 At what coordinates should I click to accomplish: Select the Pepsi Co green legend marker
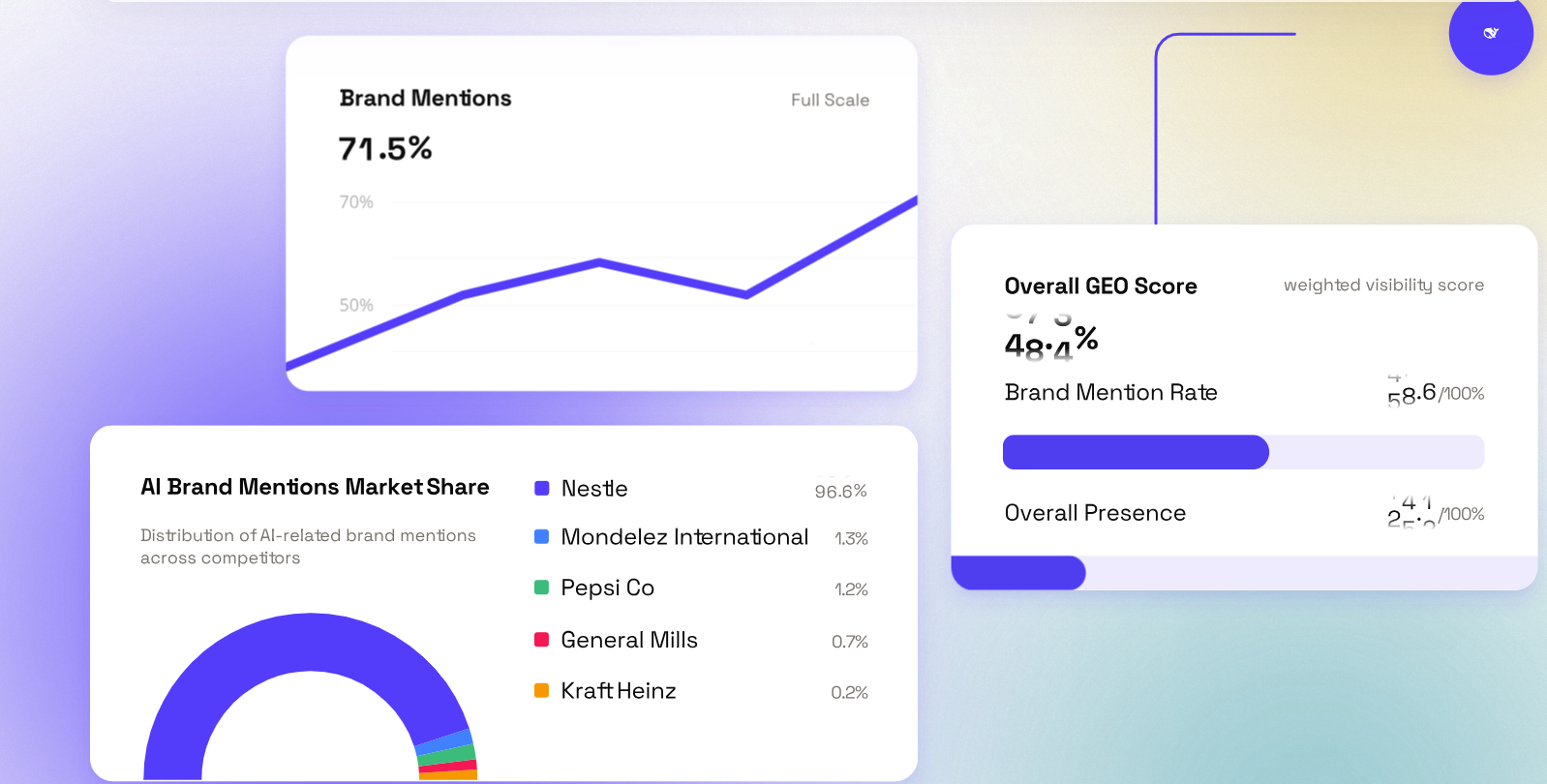click(542, 588)
